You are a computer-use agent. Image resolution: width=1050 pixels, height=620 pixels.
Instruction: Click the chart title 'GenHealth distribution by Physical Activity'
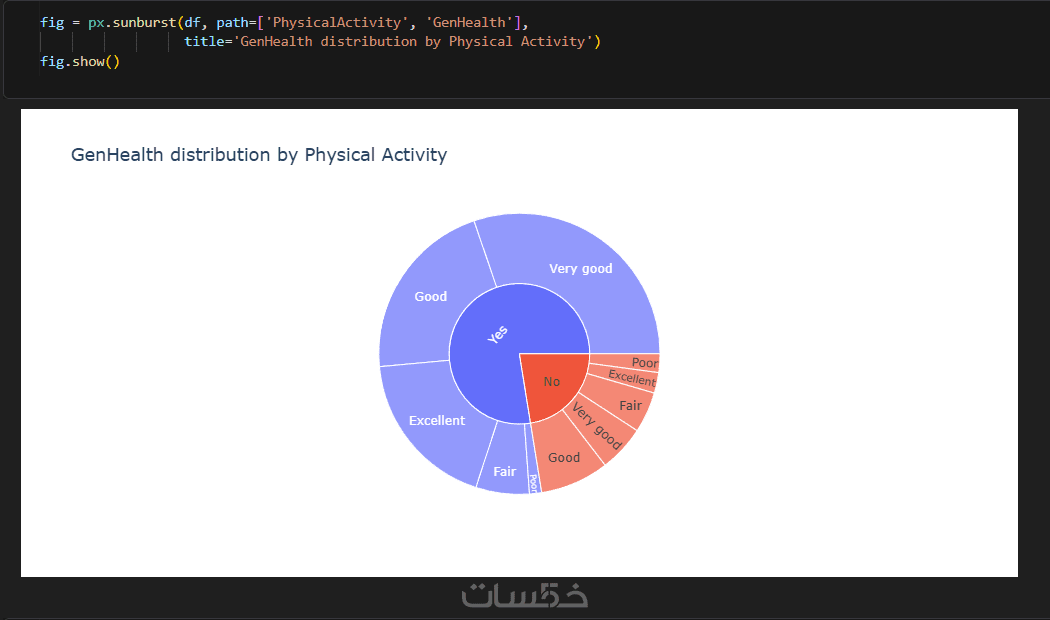(x=259, y=155)
